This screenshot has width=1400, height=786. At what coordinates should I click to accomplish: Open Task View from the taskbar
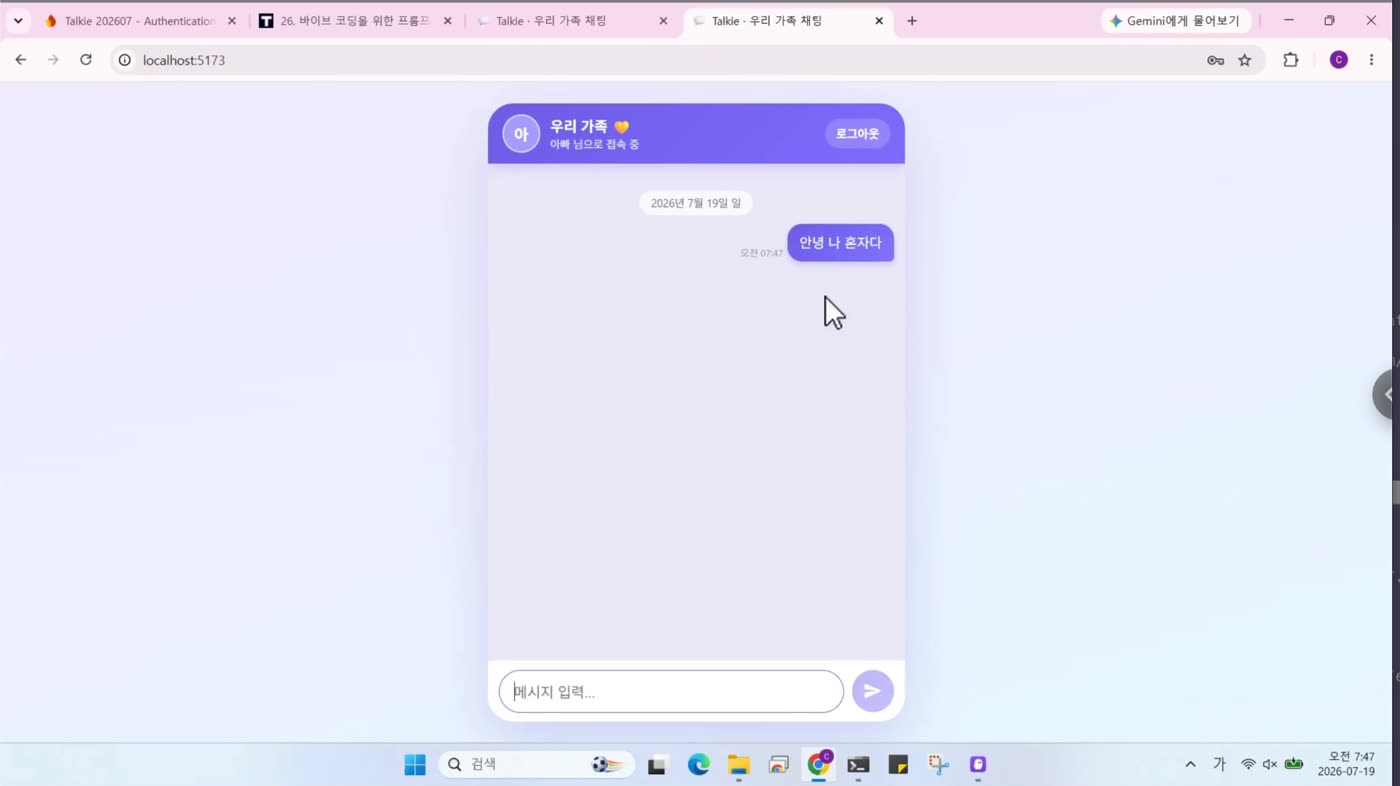(657, 765)
